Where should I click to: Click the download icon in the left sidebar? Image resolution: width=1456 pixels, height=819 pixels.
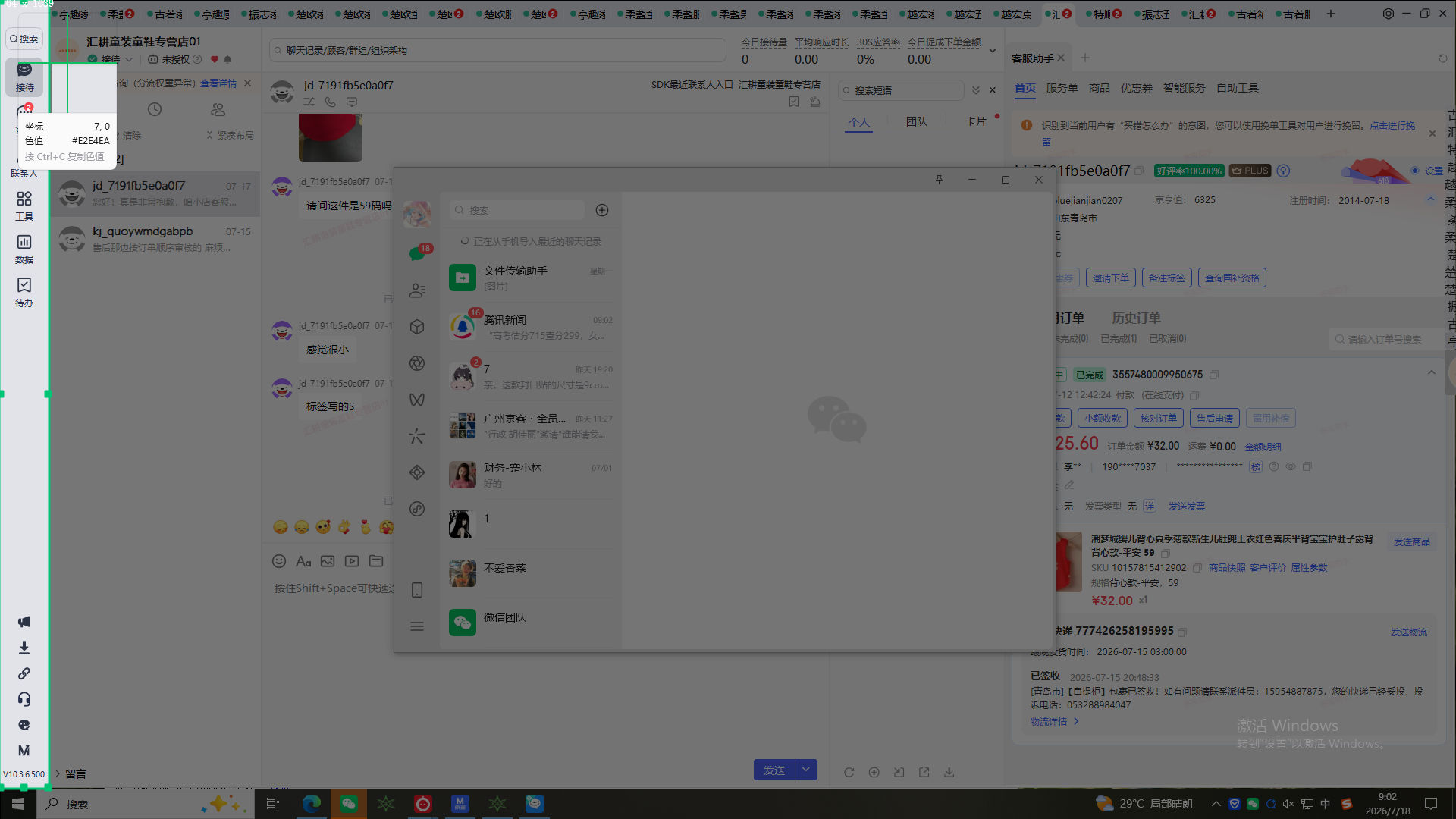pos(24,648)
